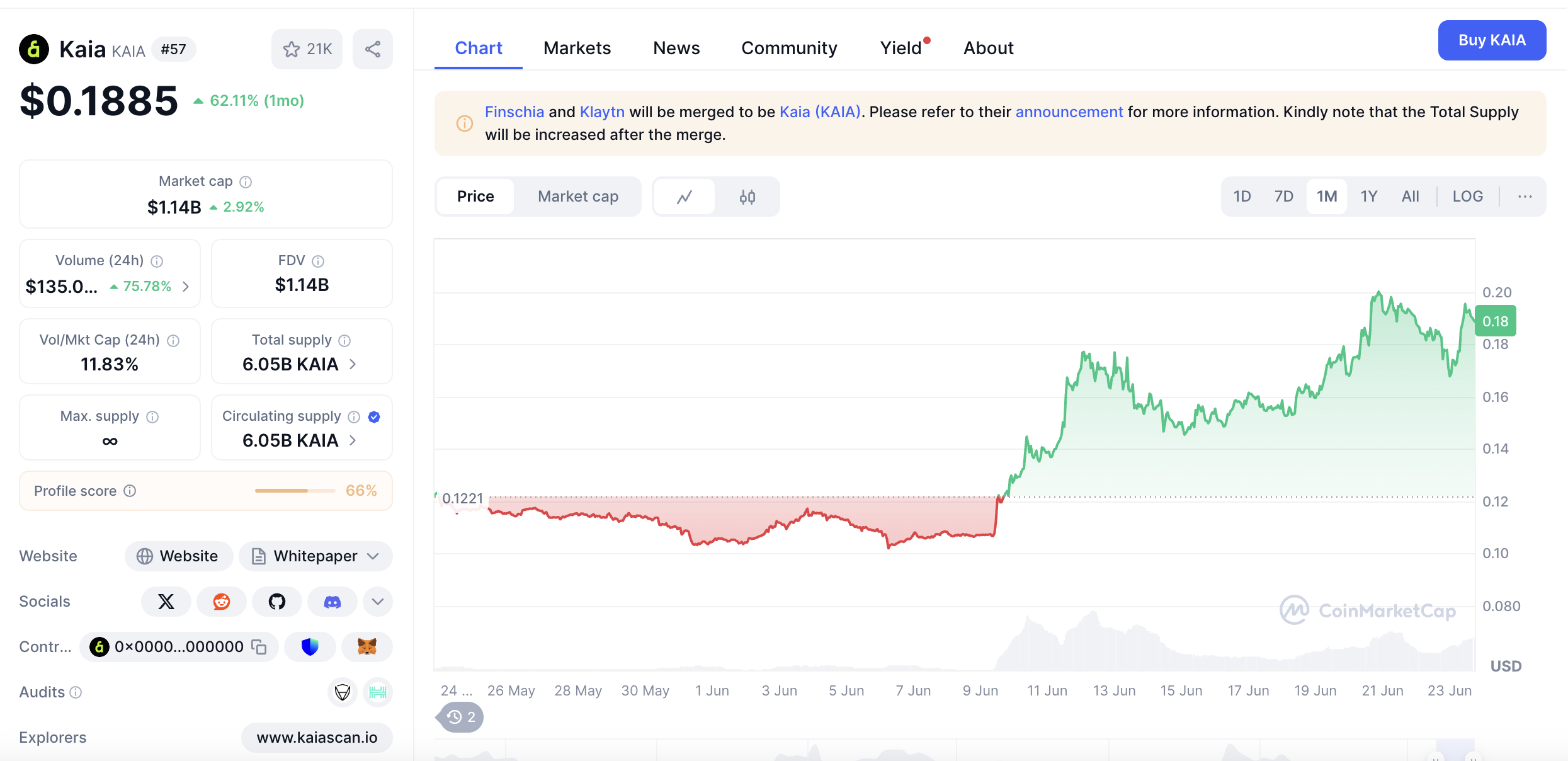Click the Buy KAIA button
Screen dimensions: 1568x761
[x=1491, y=40]
